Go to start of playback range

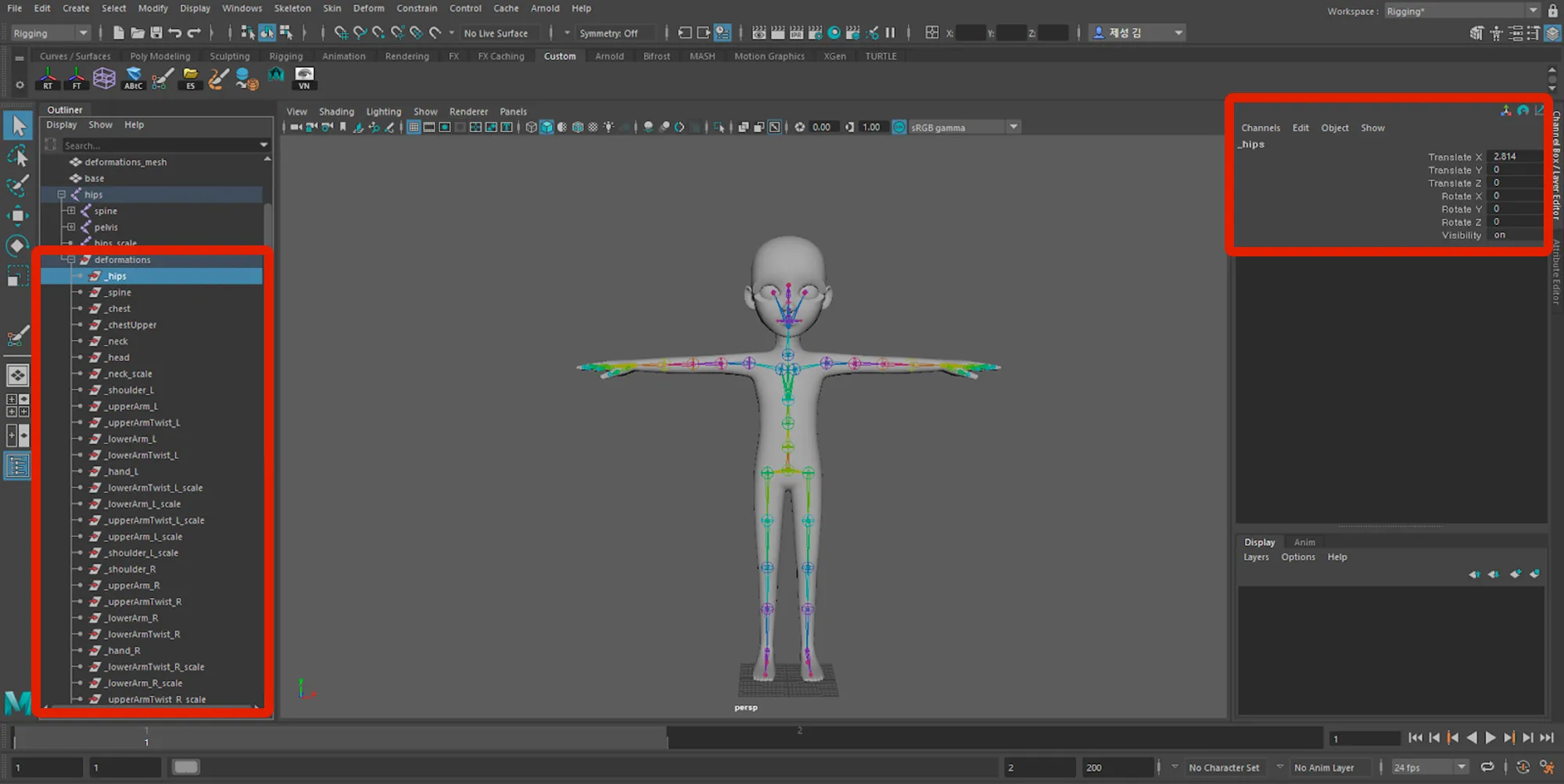click(x=1415, y=738)
